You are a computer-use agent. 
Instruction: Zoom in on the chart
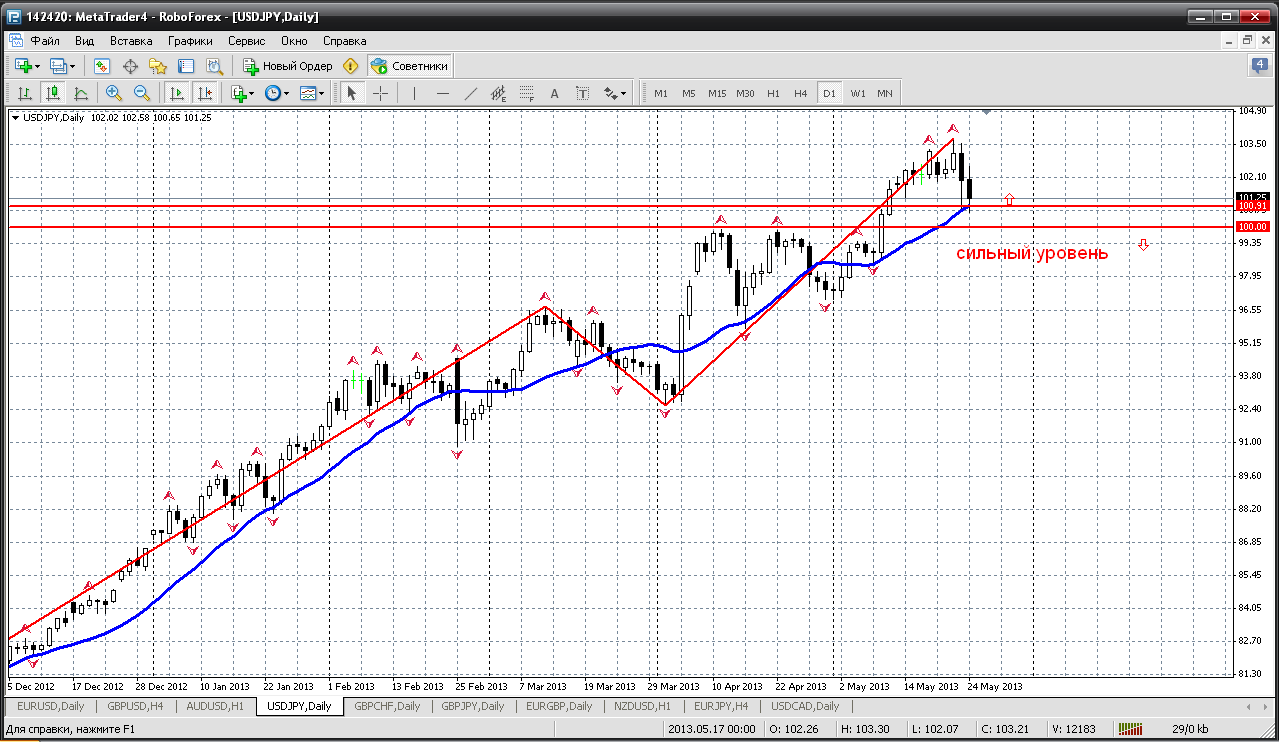[114, 93]
